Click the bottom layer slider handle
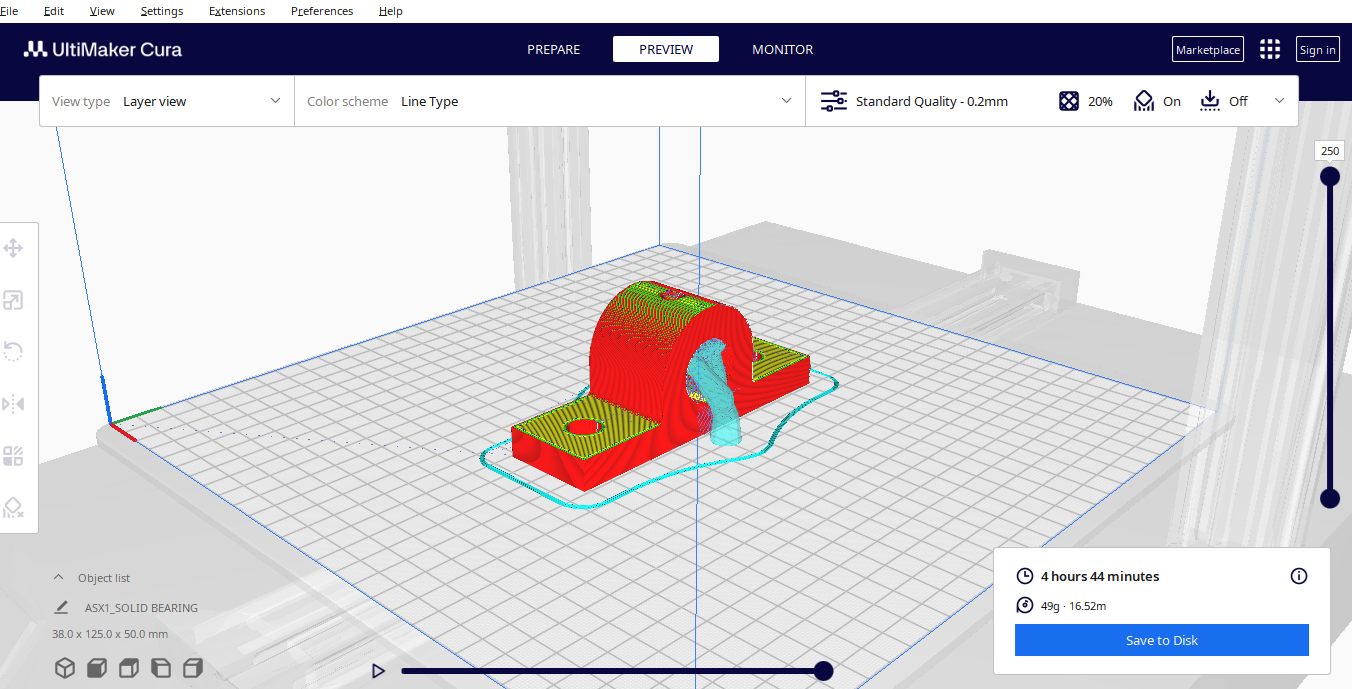Image resolution: width=1352 pixels, height=689 pixels. (1330, 498)
